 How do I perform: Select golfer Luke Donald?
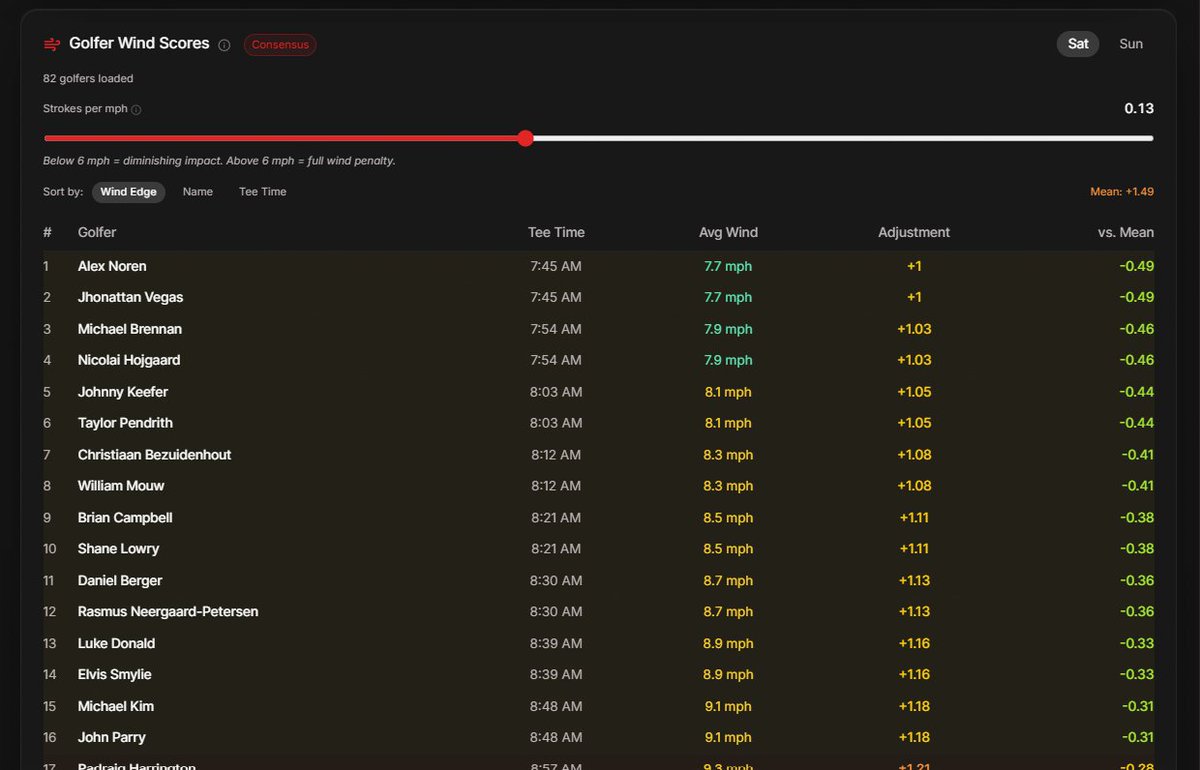[117, 644]
